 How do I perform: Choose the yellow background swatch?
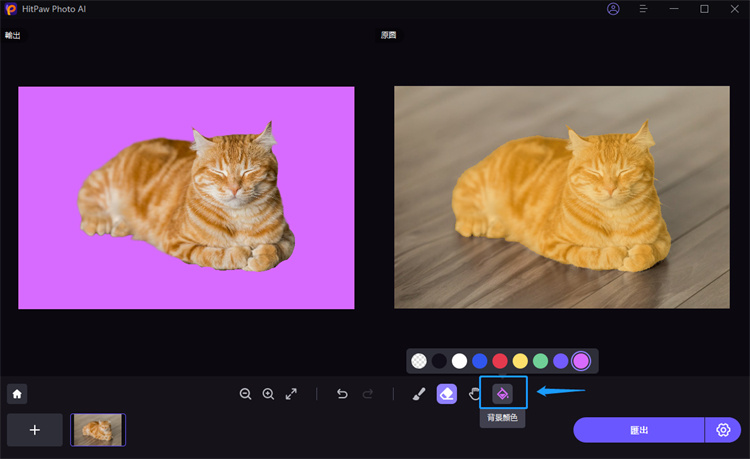[520, 361]
